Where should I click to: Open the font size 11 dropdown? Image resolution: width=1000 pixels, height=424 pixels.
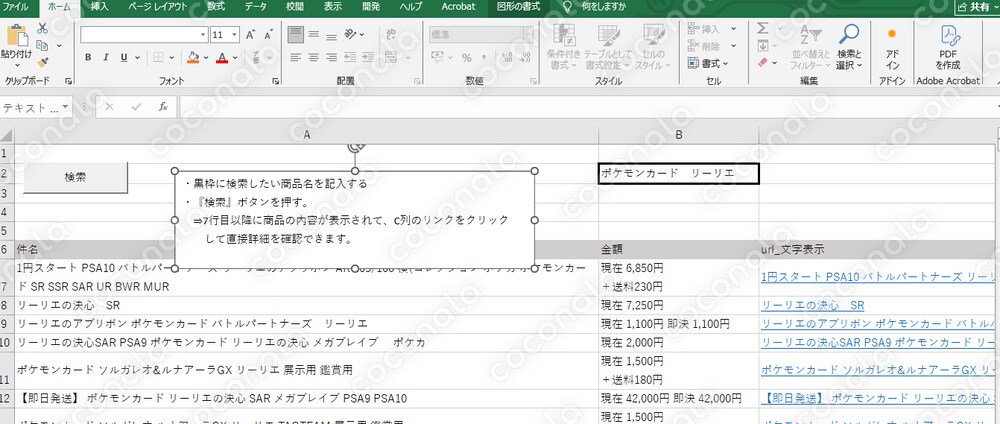235,35
